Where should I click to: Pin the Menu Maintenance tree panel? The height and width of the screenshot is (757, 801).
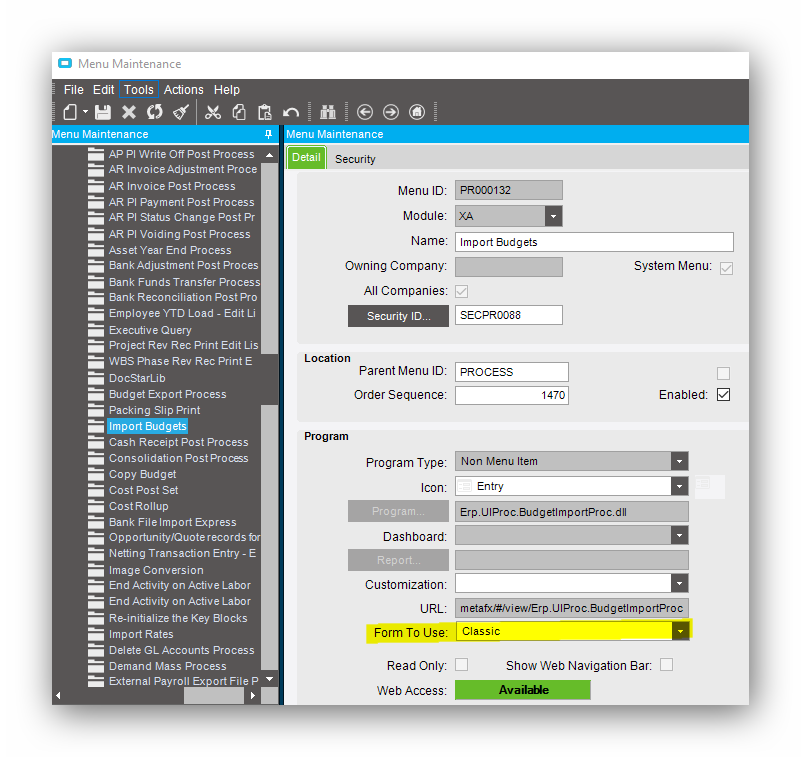(x=268, y=134)
